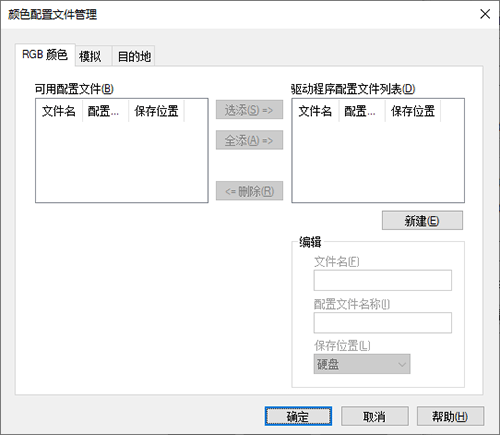
Task: Click the 配置文件名称(I) input field
Action: [383, 323]
